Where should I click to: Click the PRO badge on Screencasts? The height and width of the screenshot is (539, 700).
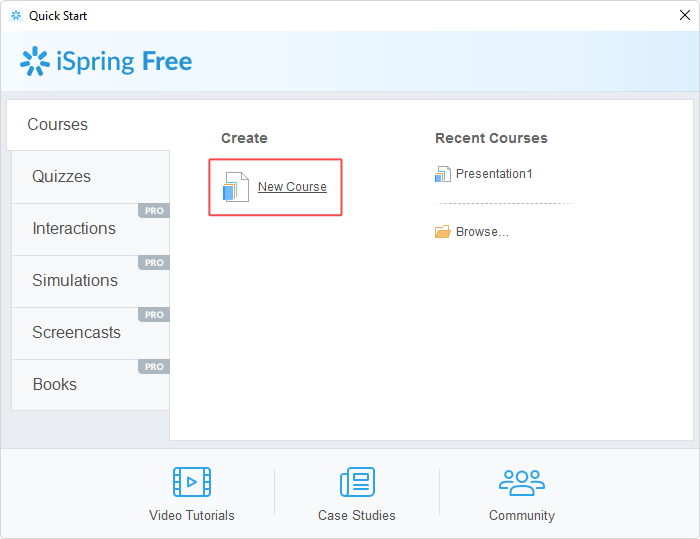coord(154,315)
